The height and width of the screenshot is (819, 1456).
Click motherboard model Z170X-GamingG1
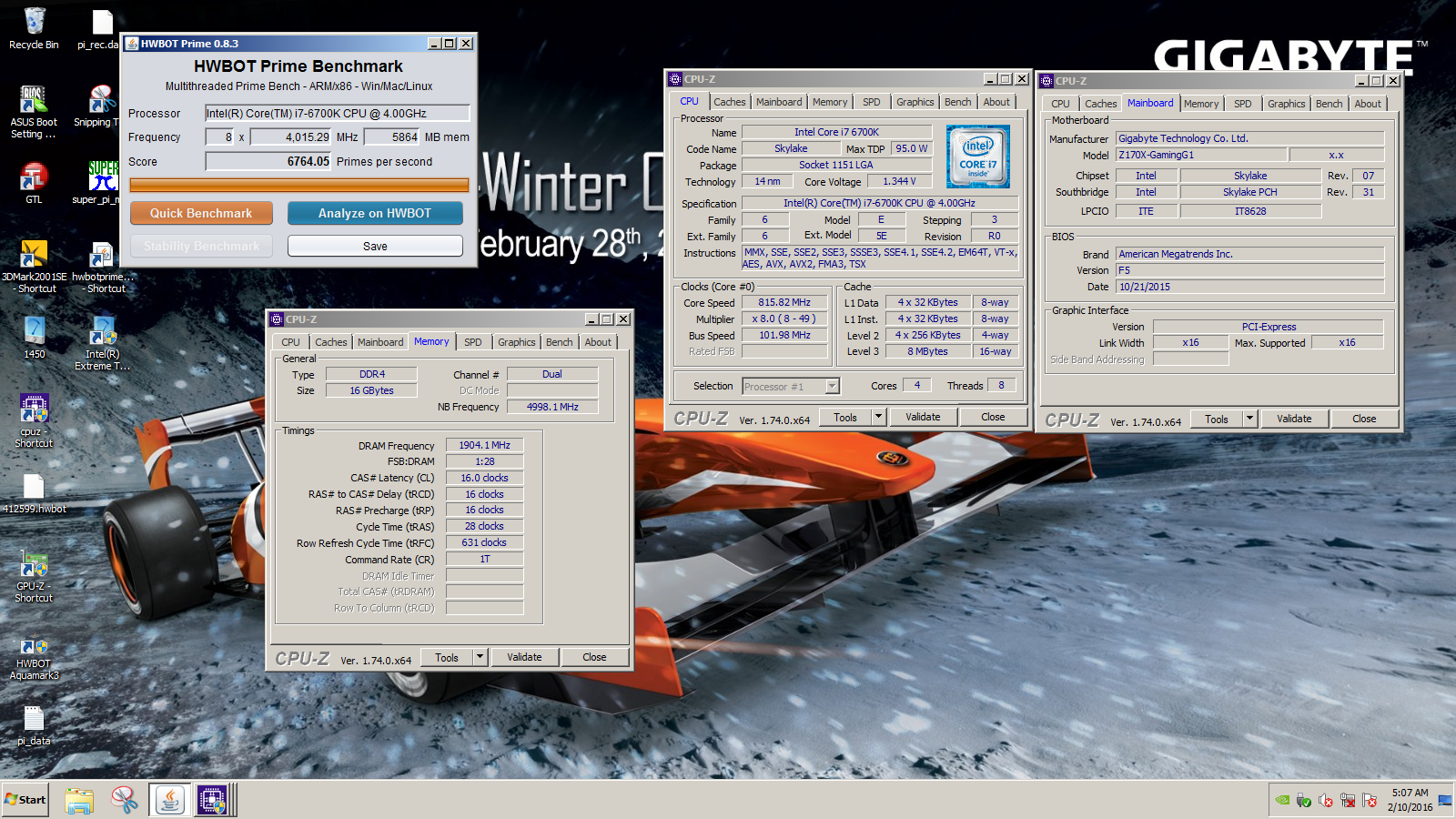coord(1200,155)
